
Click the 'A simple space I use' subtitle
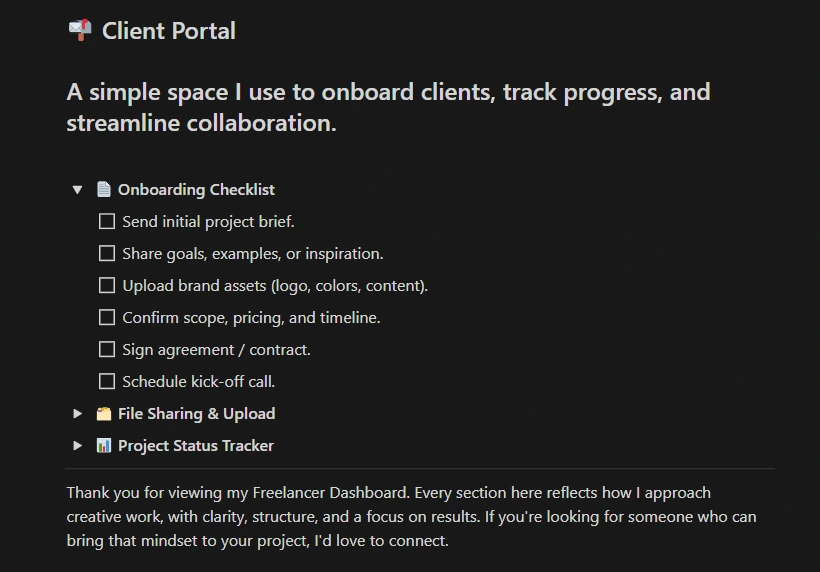pos(388,107)
